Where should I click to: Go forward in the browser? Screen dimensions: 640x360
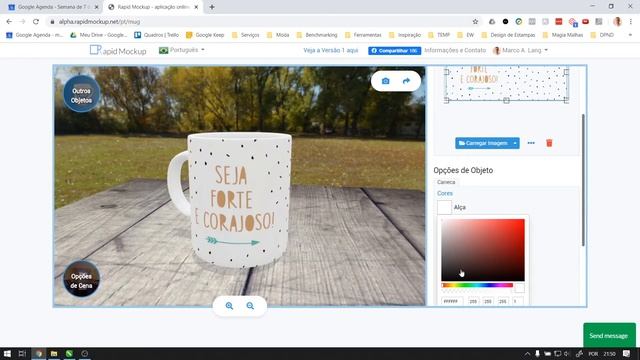[22, 21]
